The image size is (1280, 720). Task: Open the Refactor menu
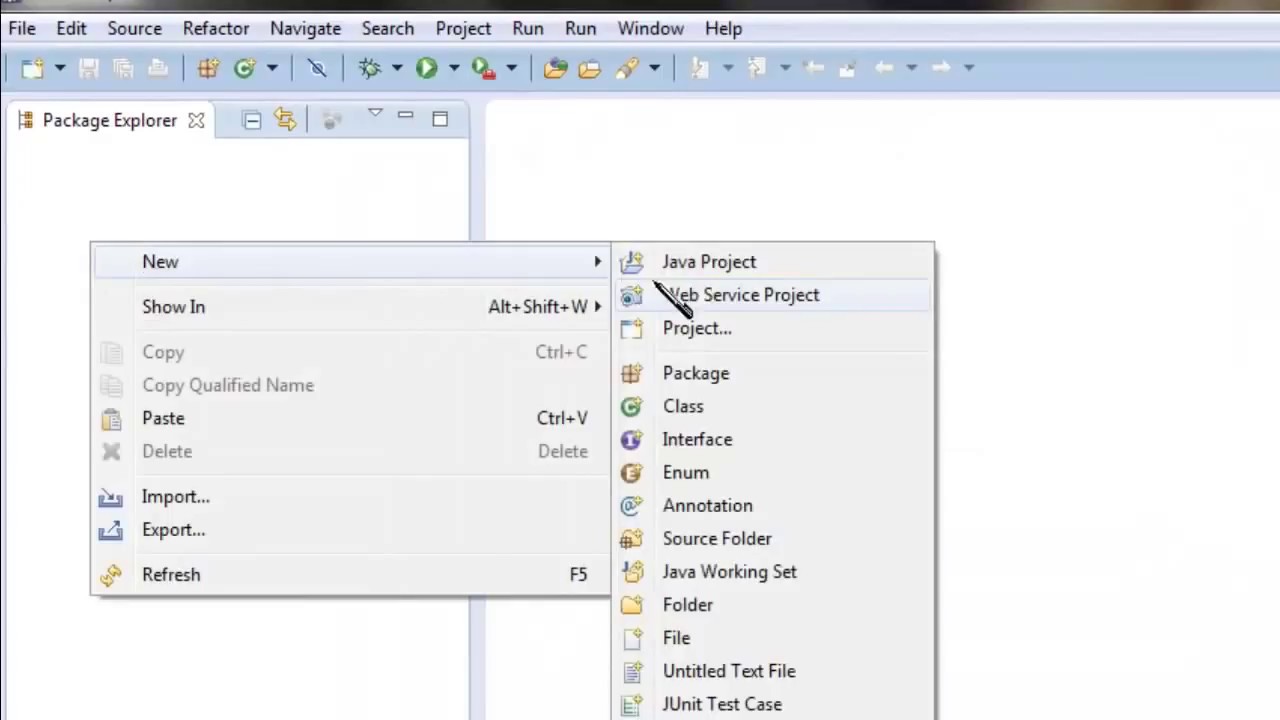click(x=216, y=28)
